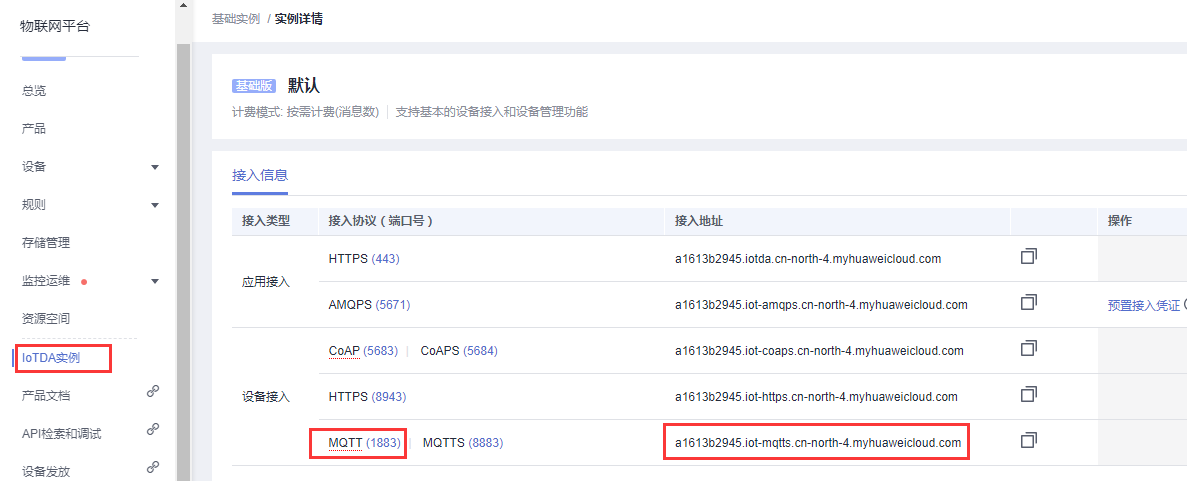Click external link icon beside API检索和调试
The height and width of the screenshot is (481, 1187).
[x=153, y=430]
